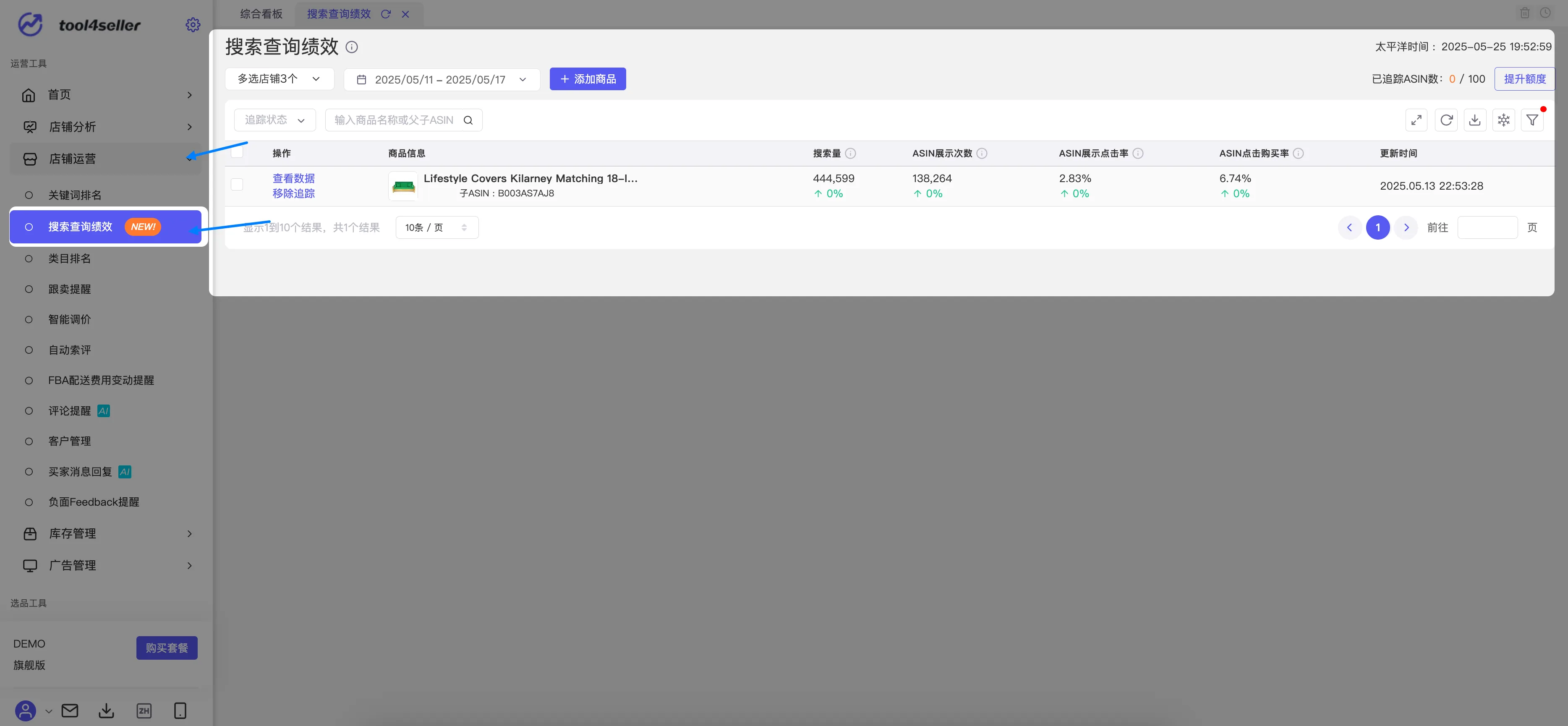Viewport: 1568px width, 726px height.
Task: Open the settings gear beside tool4seller logo
Action: pos(192,25)
